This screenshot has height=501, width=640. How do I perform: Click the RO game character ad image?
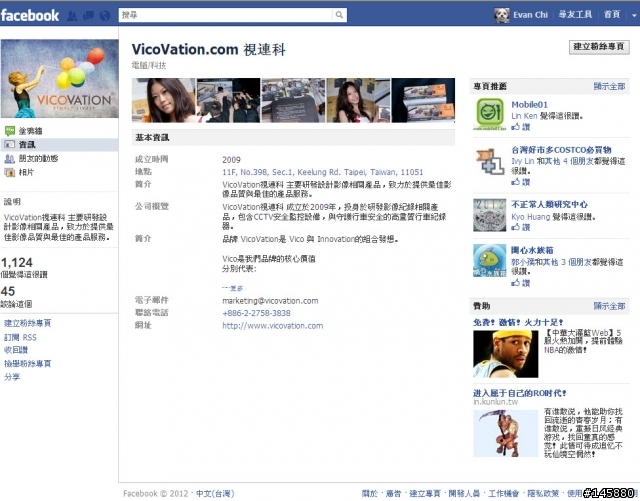506,433
